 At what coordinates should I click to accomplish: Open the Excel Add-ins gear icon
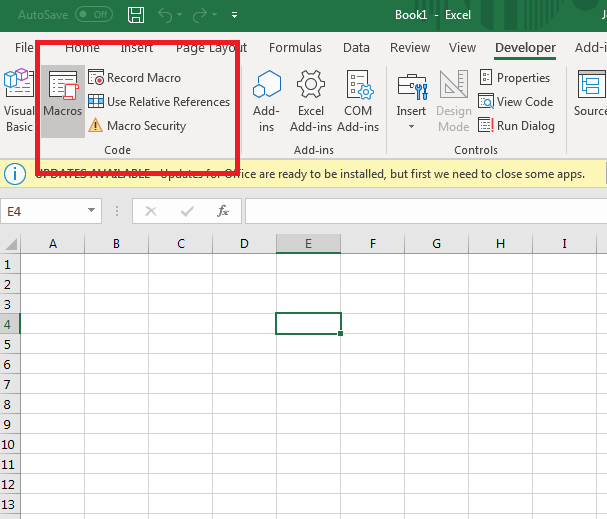click(x=310, y=84)
